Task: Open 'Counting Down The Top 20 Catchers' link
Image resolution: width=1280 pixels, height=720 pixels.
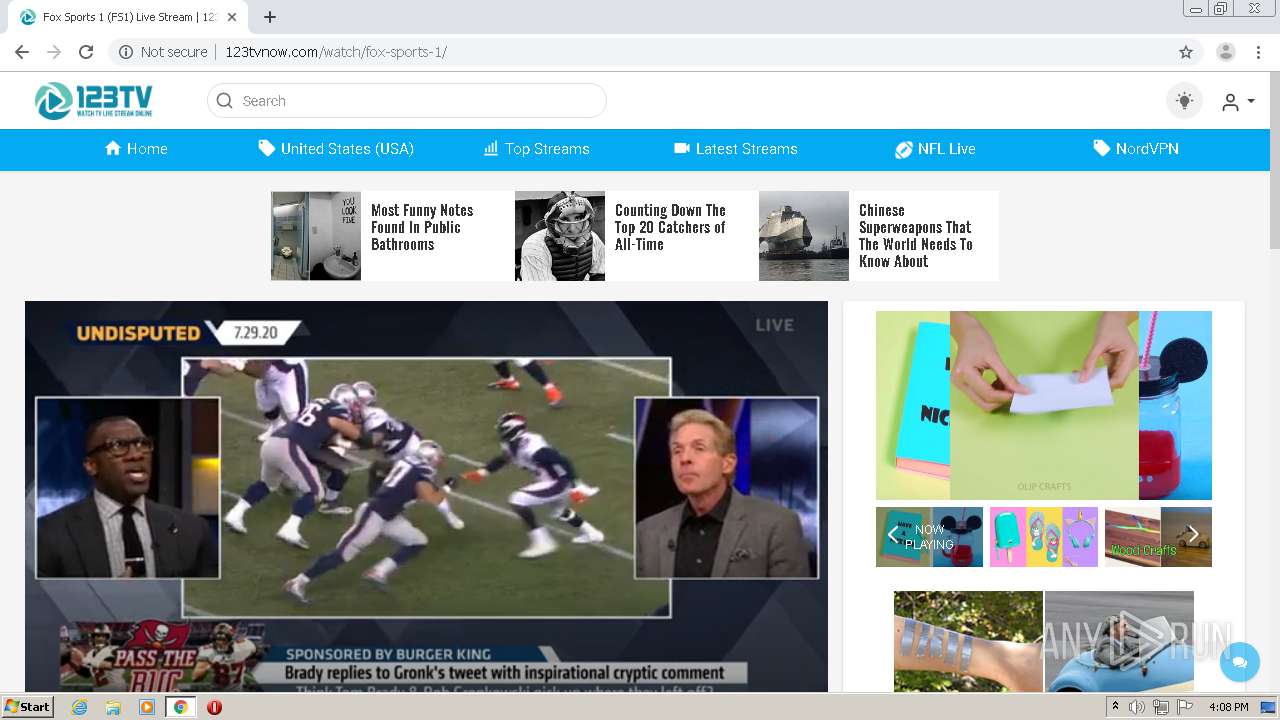Action: pyautogui.click(x=670, y=227)
